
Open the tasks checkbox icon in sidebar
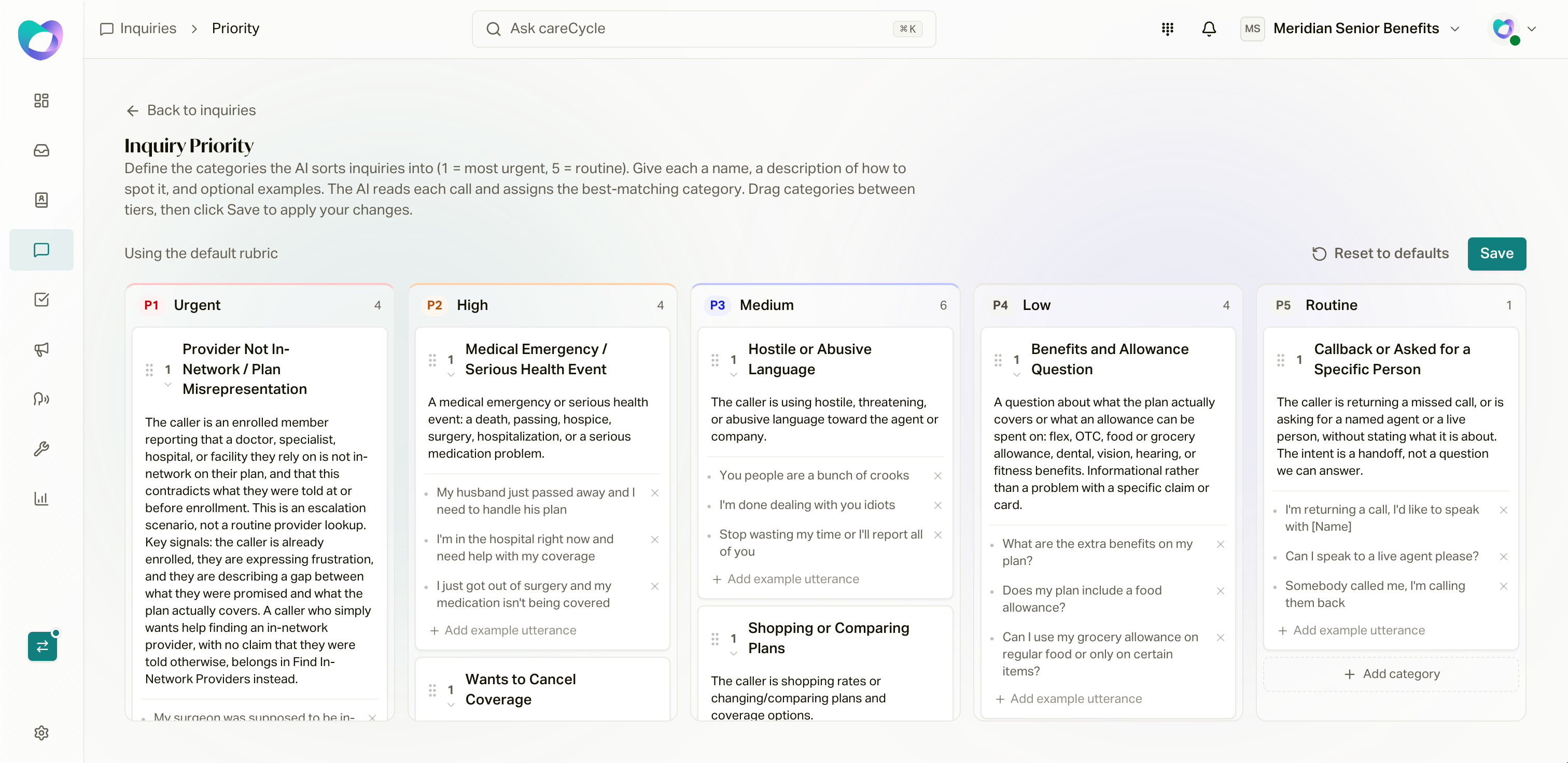coord(41,300)
